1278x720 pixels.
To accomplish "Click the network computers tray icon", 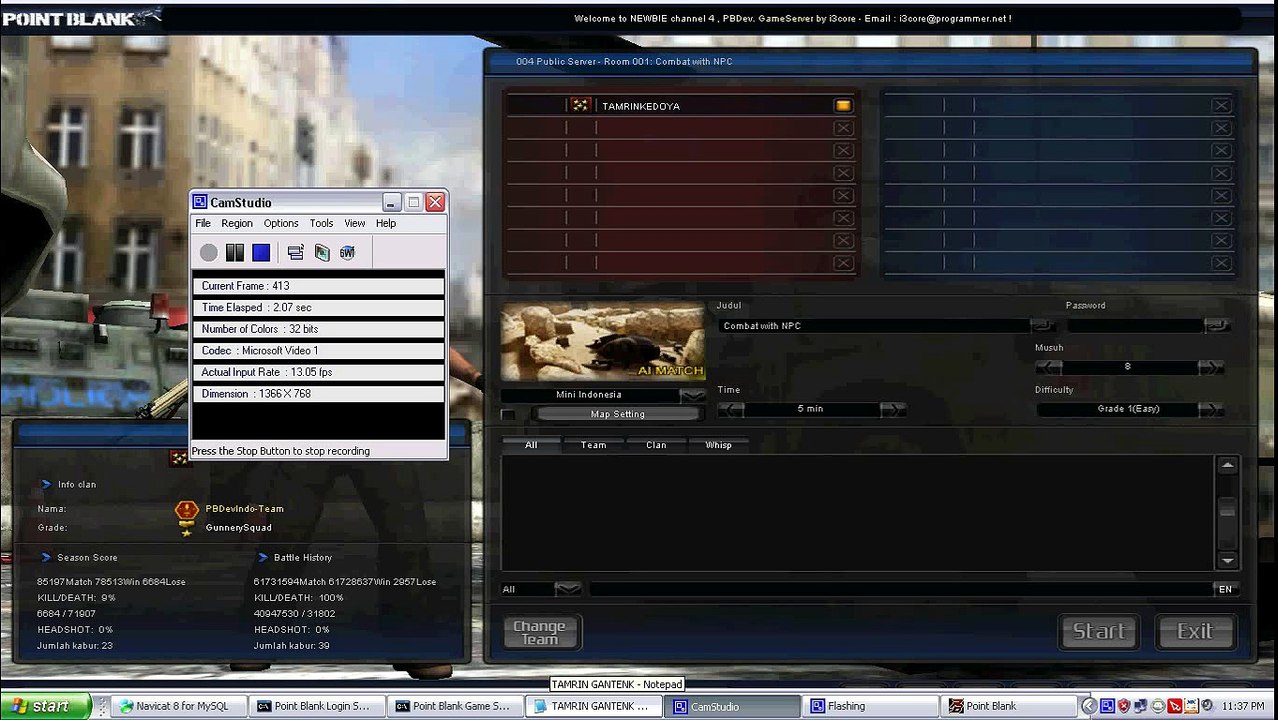I will pos(1141,706).
